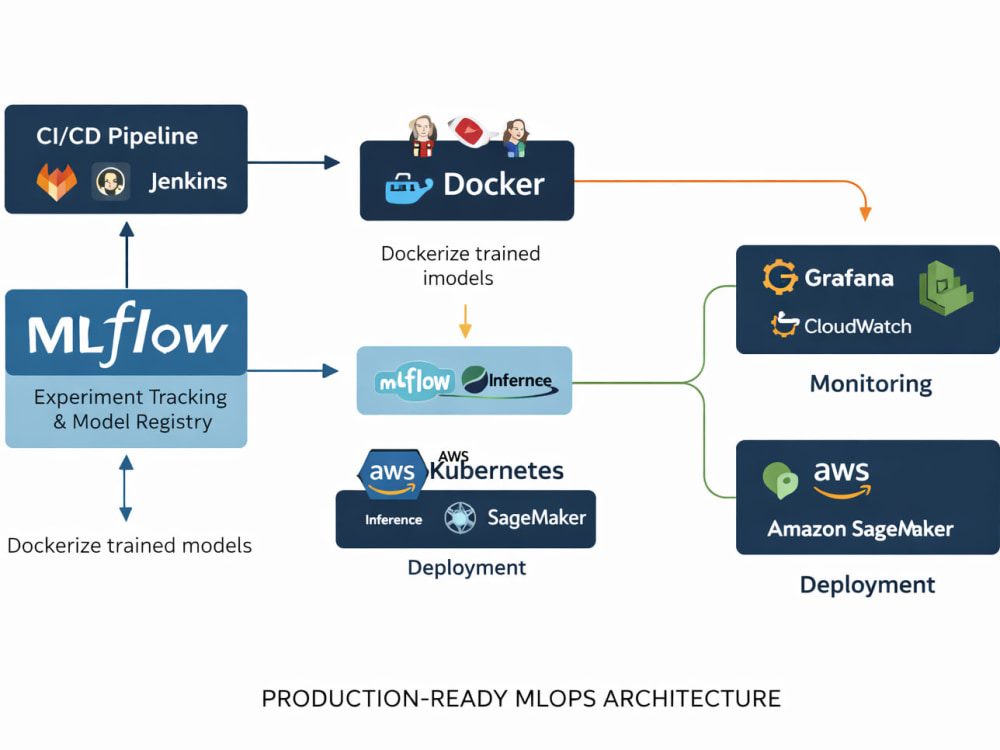The height and width of the screenshot is (750, 1000).
Task: Click the aws logo in Amazon SageMaker box
Action: click(842, 479)
